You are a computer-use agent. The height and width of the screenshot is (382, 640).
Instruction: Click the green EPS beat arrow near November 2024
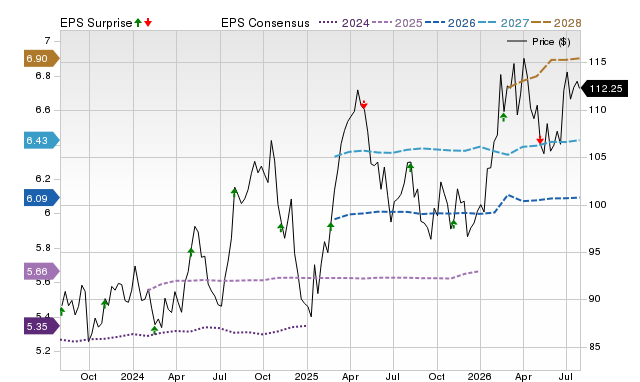pos(281,227)
